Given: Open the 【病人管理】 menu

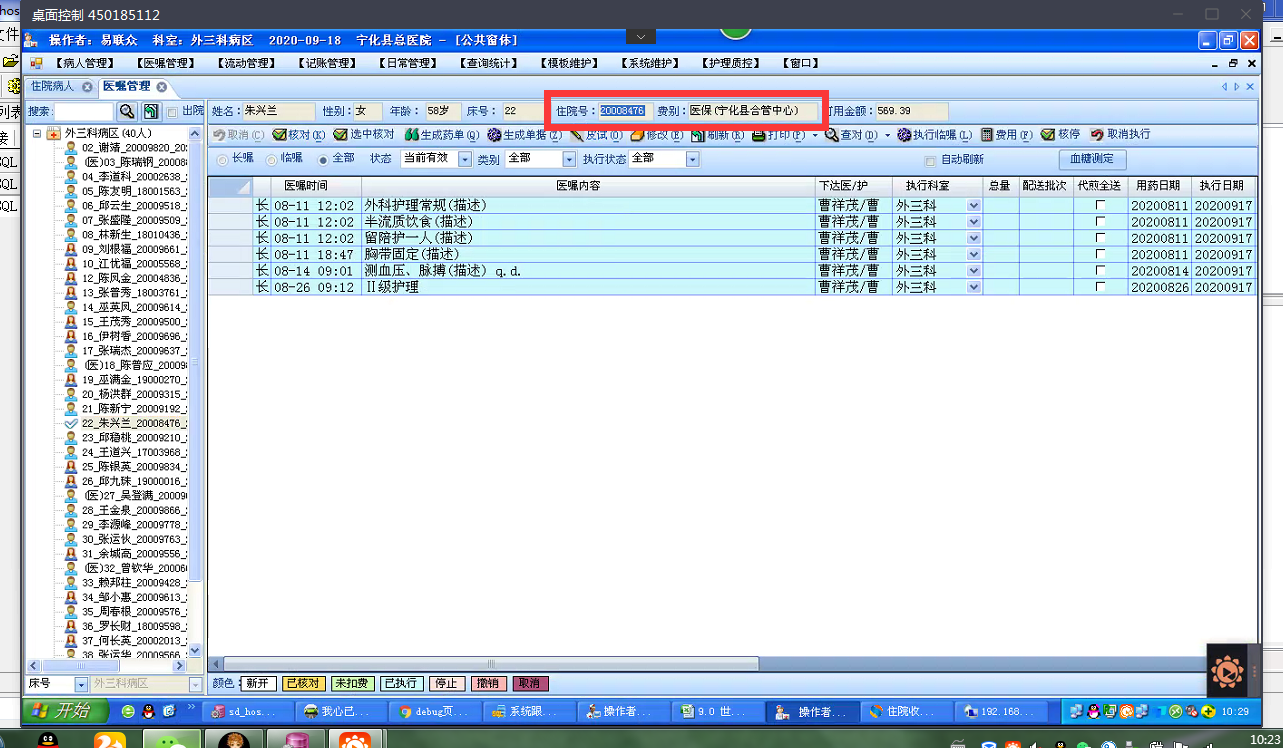Looking at the screenshot, I should 85,63.
